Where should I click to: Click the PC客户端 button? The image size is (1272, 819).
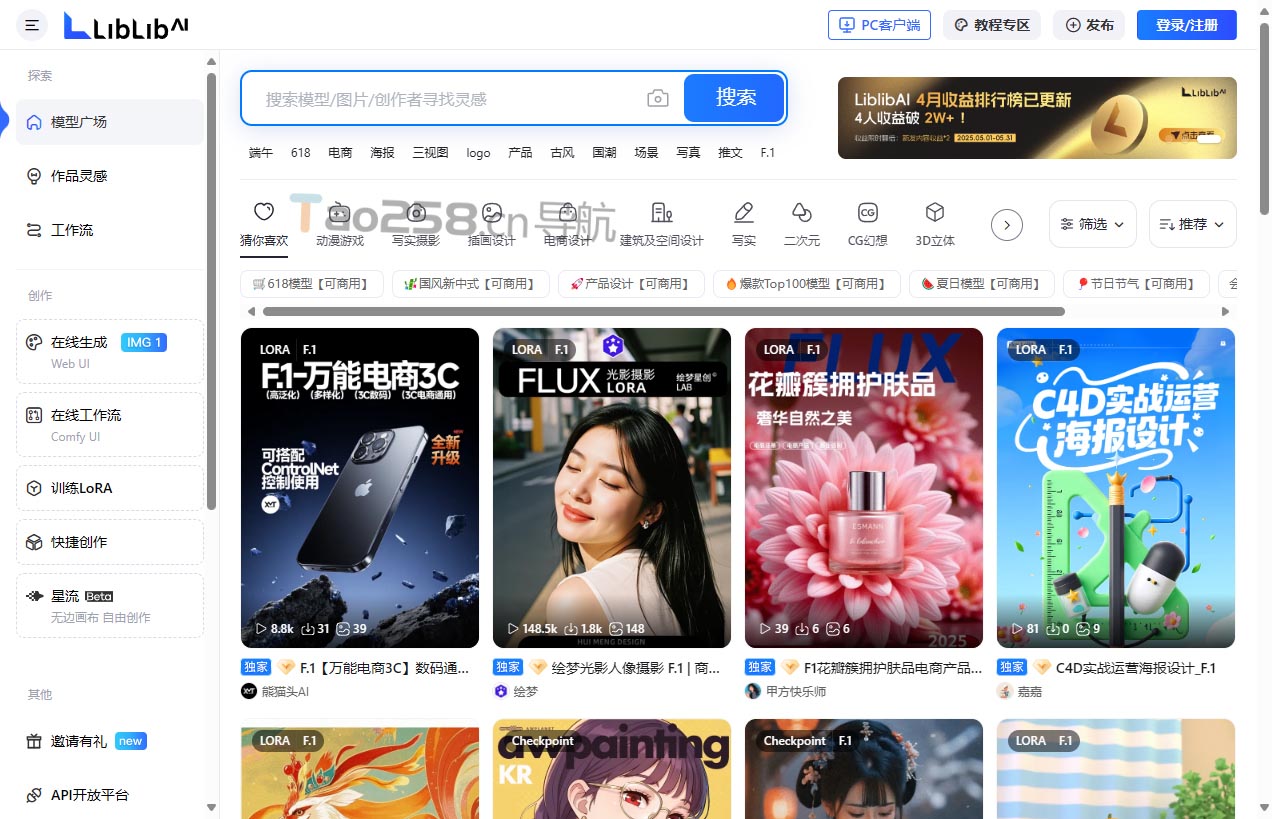tap(879, 25)
